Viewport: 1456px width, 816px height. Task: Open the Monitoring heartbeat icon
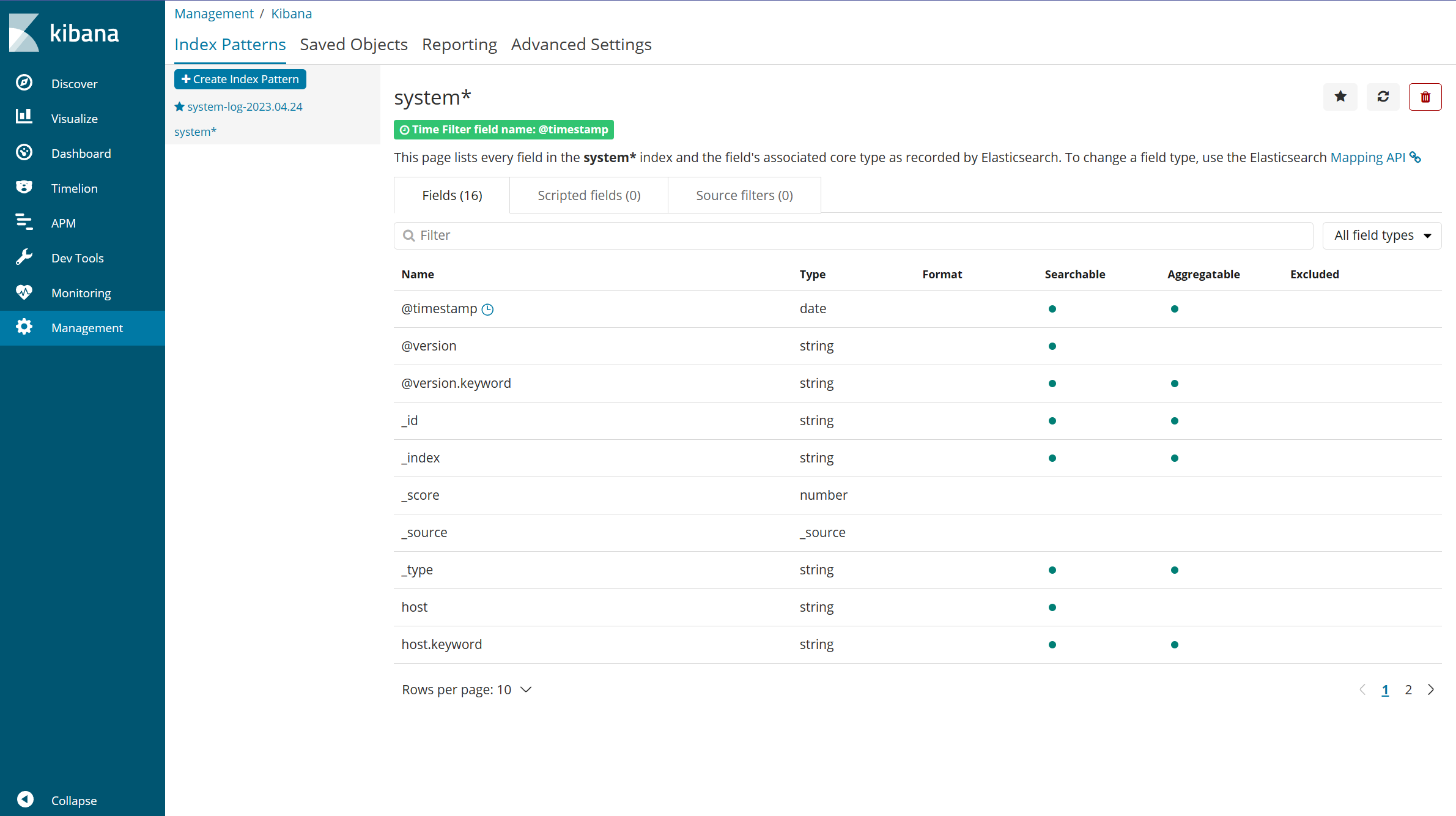coord(24,292)
